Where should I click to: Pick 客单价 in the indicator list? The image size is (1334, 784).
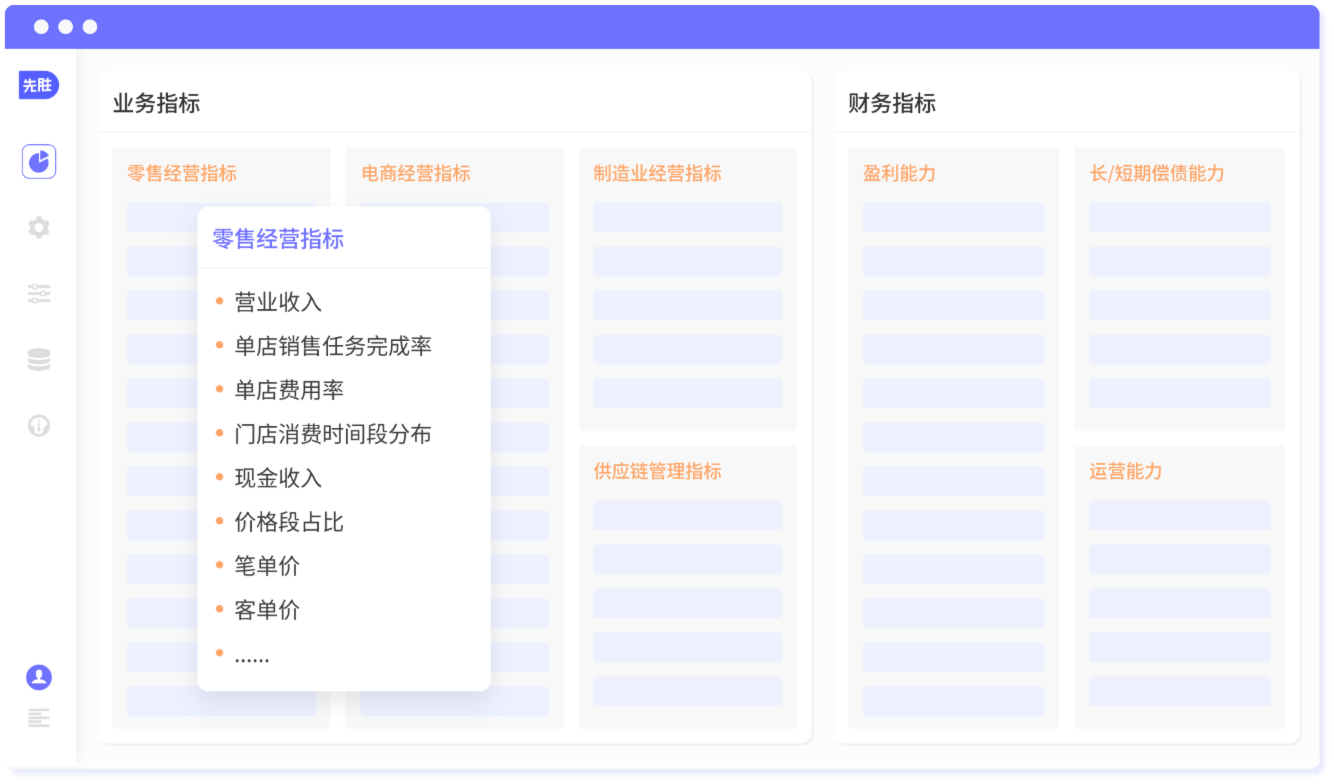267,610
